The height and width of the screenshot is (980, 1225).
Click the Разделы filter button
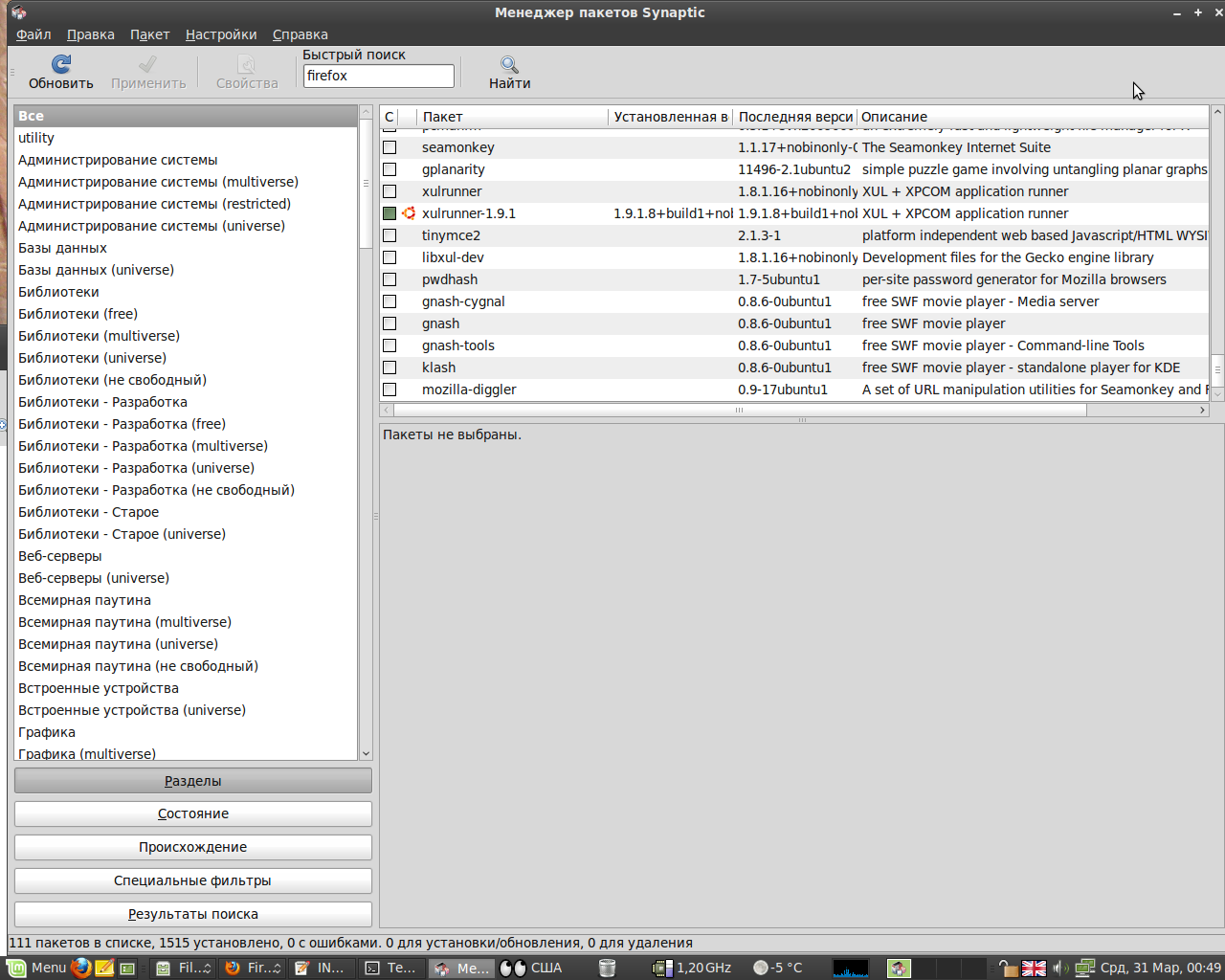193,781
